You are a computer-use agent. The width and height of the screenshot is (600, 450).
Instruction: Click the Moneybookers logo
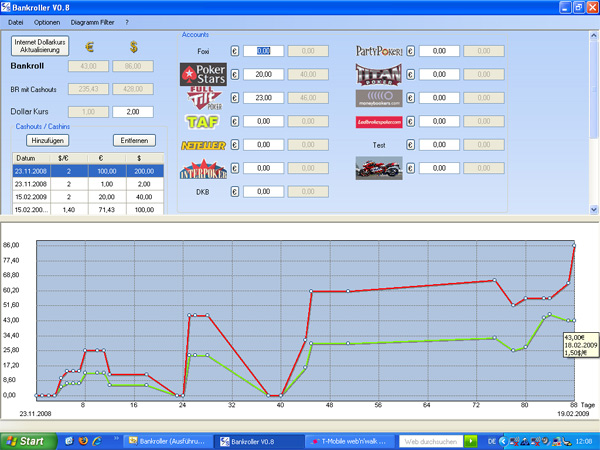coord(379,98)
